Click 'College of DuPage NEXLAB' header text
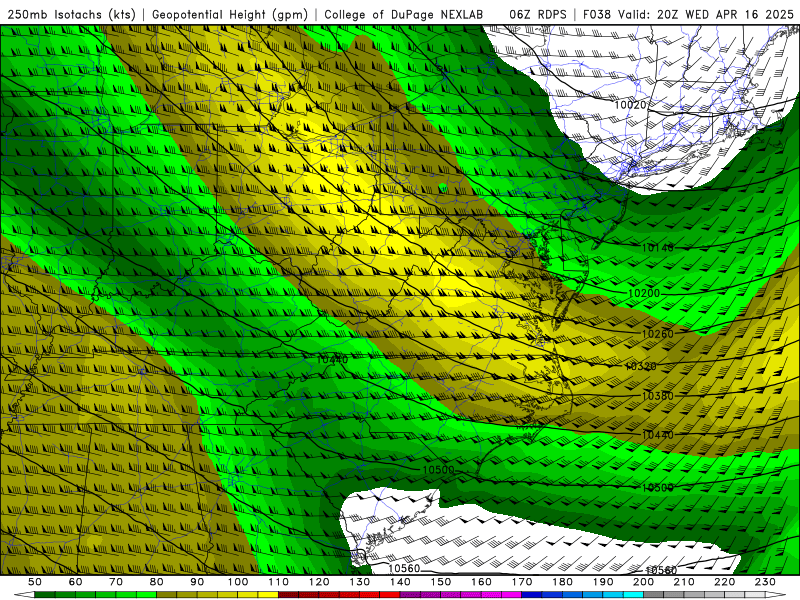 (x=404, y=14)
